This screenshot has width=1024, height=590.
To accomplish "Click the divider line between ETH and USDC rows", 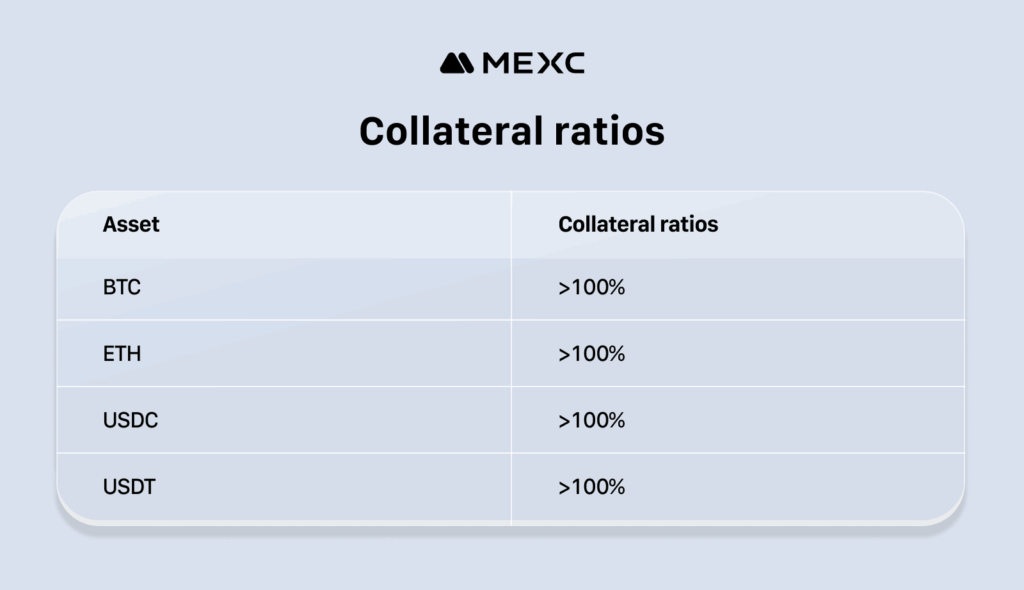I will [x=300, y=387].
